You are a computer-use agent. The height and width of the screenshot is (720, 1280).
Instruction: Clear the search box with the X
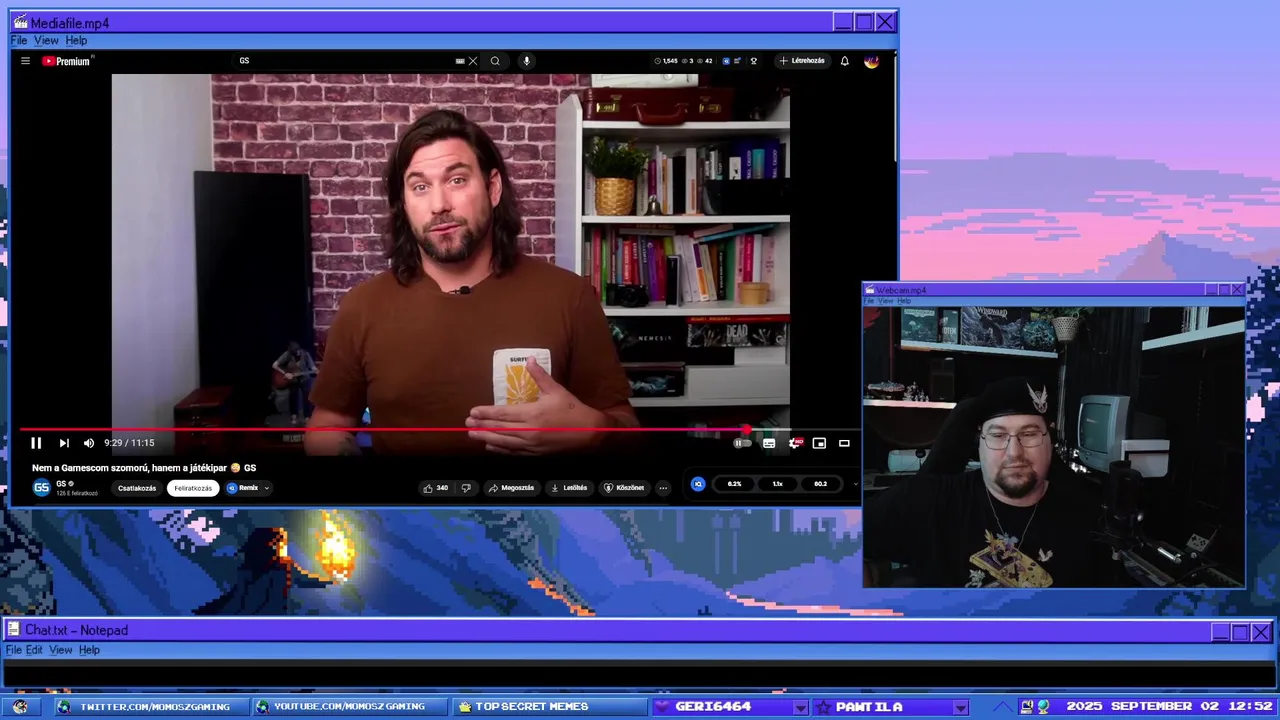point(473,61)
